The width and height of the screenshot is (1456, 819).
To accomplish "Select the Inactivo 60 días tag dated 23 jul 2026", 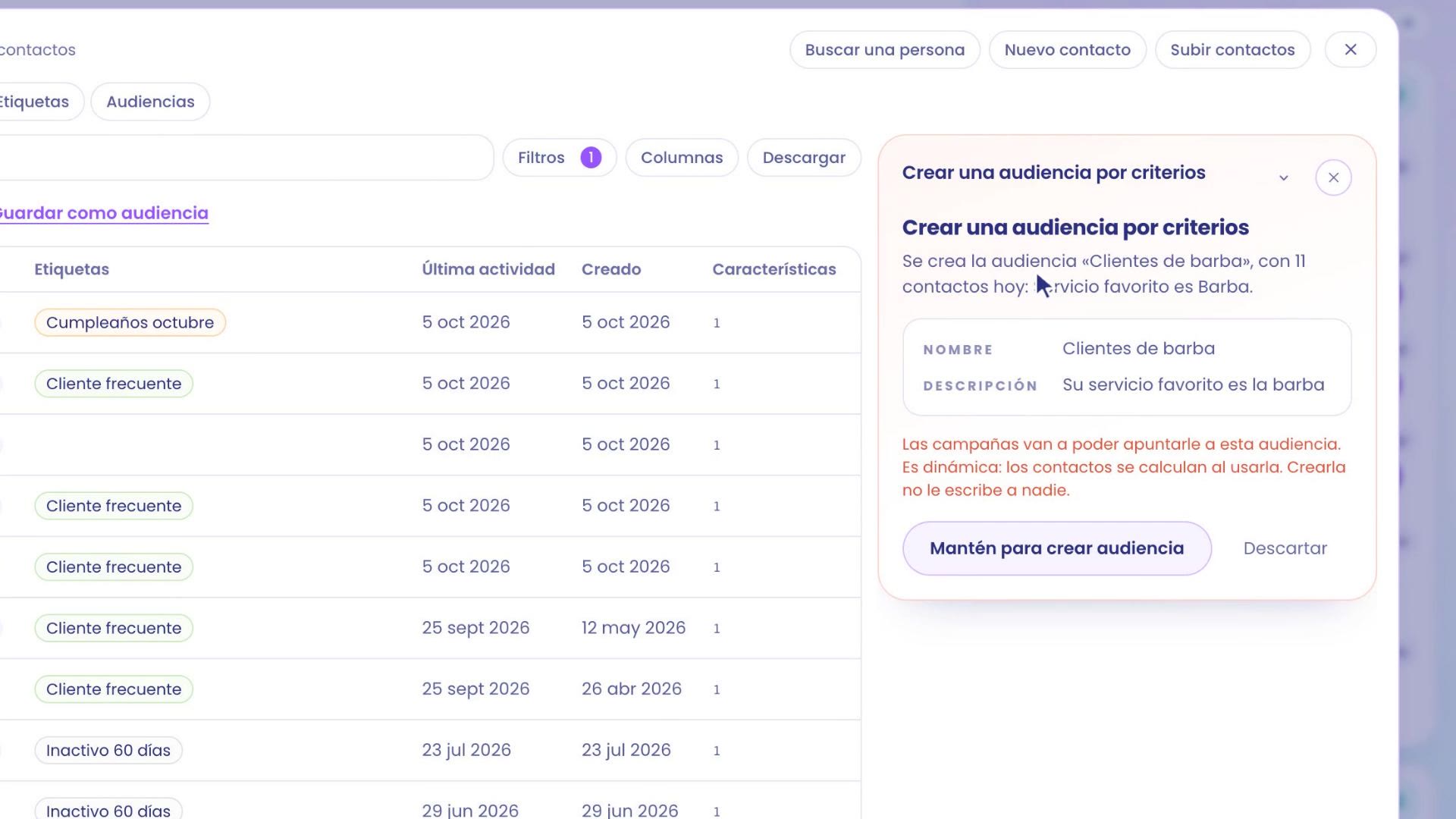I will 108,750.
